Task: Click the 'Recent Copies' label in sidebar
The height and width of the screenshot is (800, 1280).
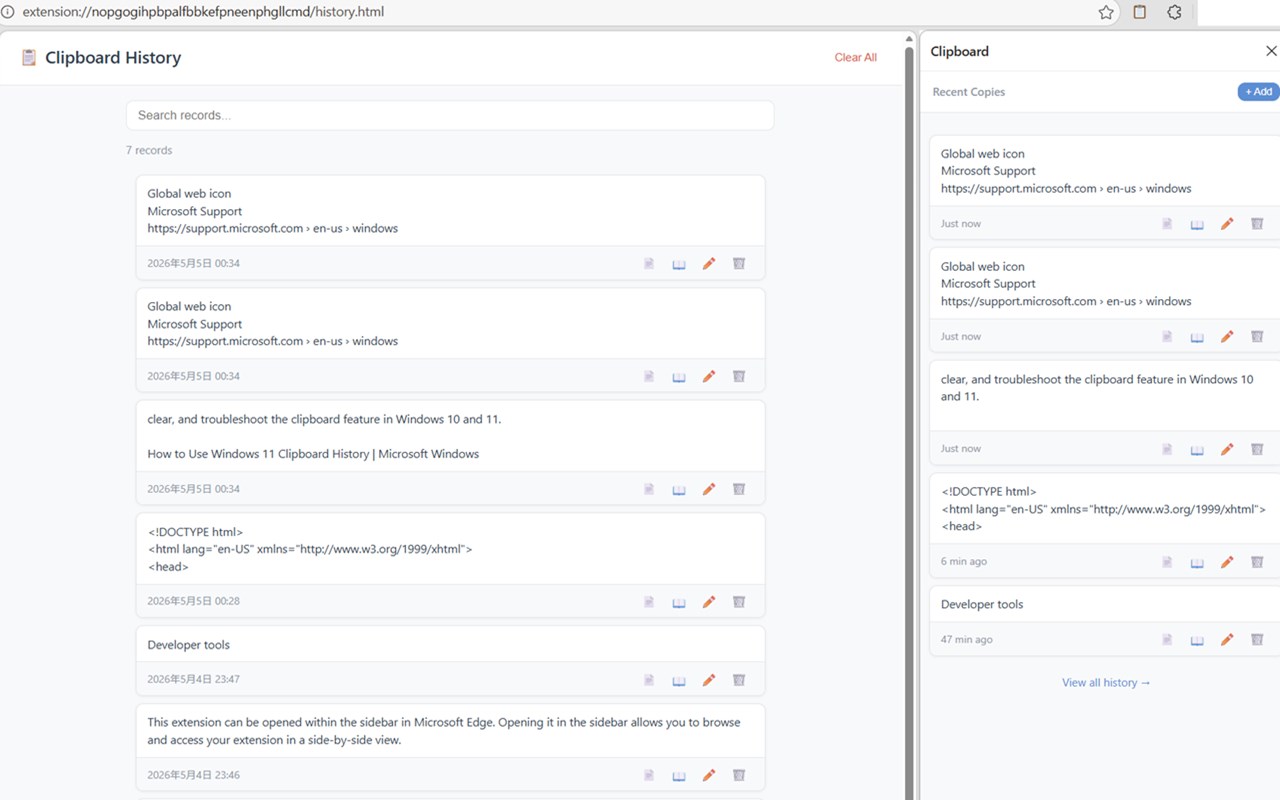Action: [969, 92]
